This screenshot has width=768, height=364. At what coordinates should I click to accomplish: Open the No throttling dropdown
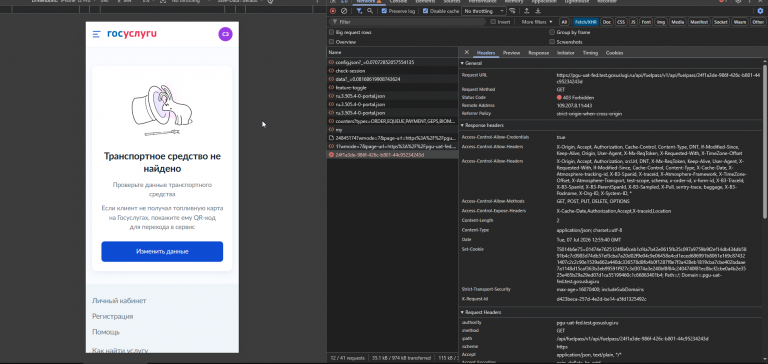484,11
